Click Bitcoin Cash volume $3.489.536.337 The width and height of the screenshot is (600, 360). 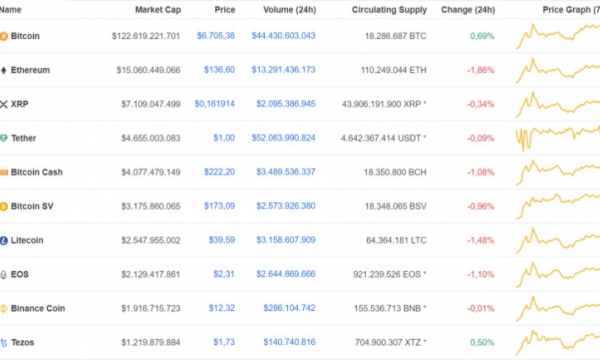tap(286, 172)
